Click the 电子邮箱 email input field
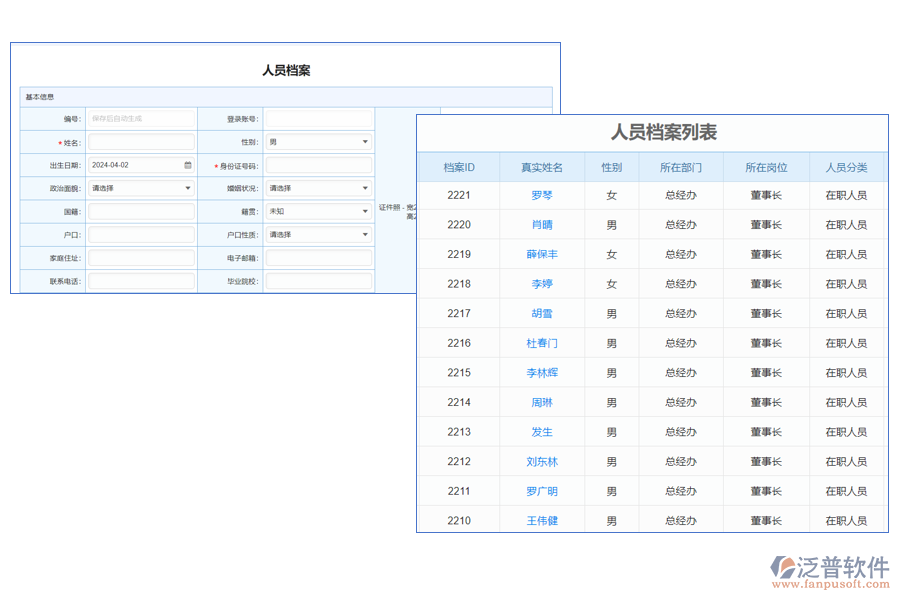The height and width of the screenshot is (600, 900). point(318,257)
